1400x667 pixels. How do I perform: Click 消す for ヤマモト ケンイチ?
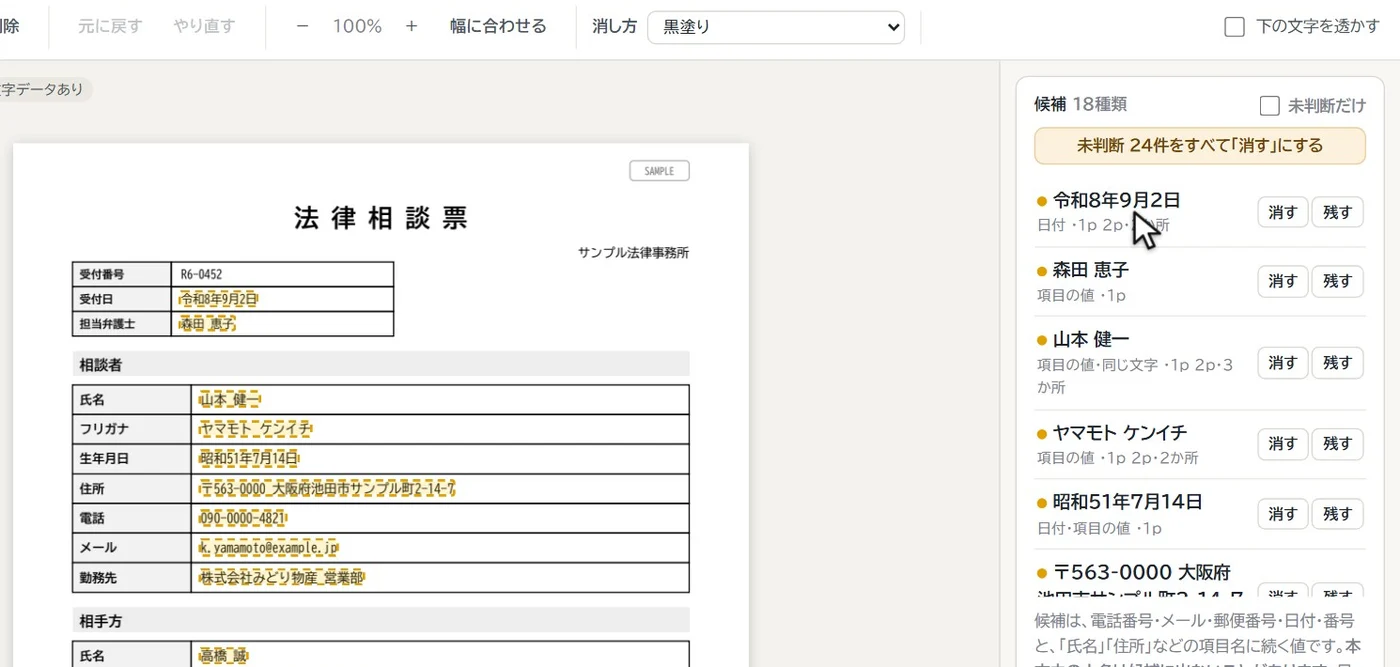(1283, 444)
